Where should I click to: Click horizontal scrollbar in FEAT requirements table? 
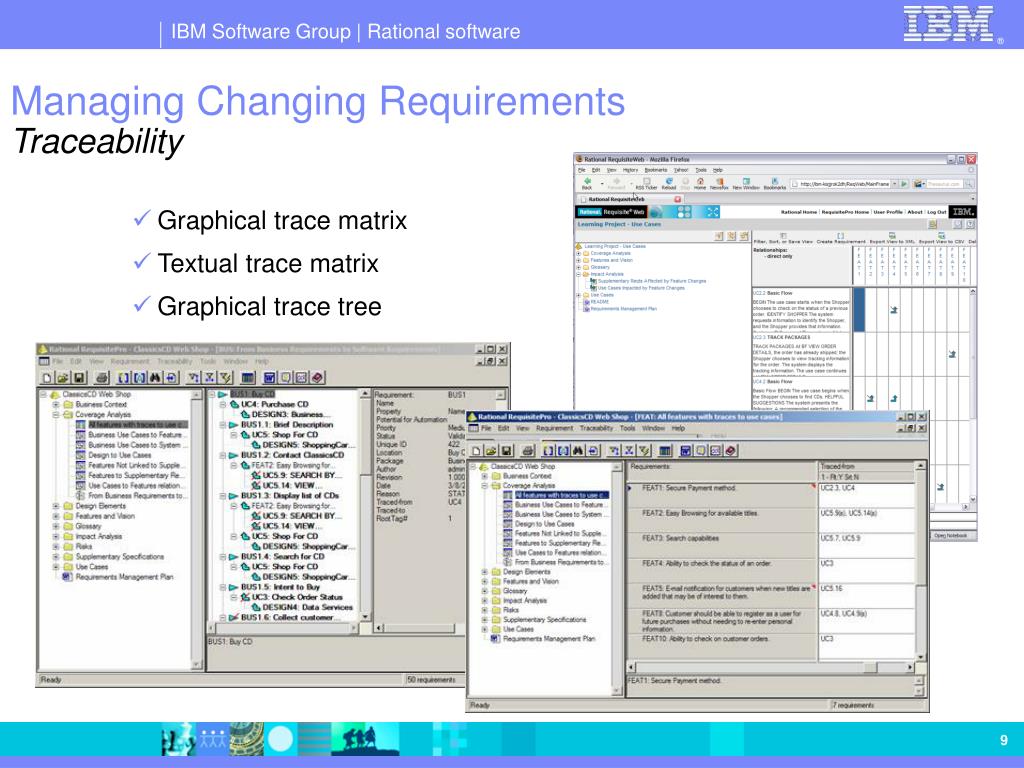771,667
